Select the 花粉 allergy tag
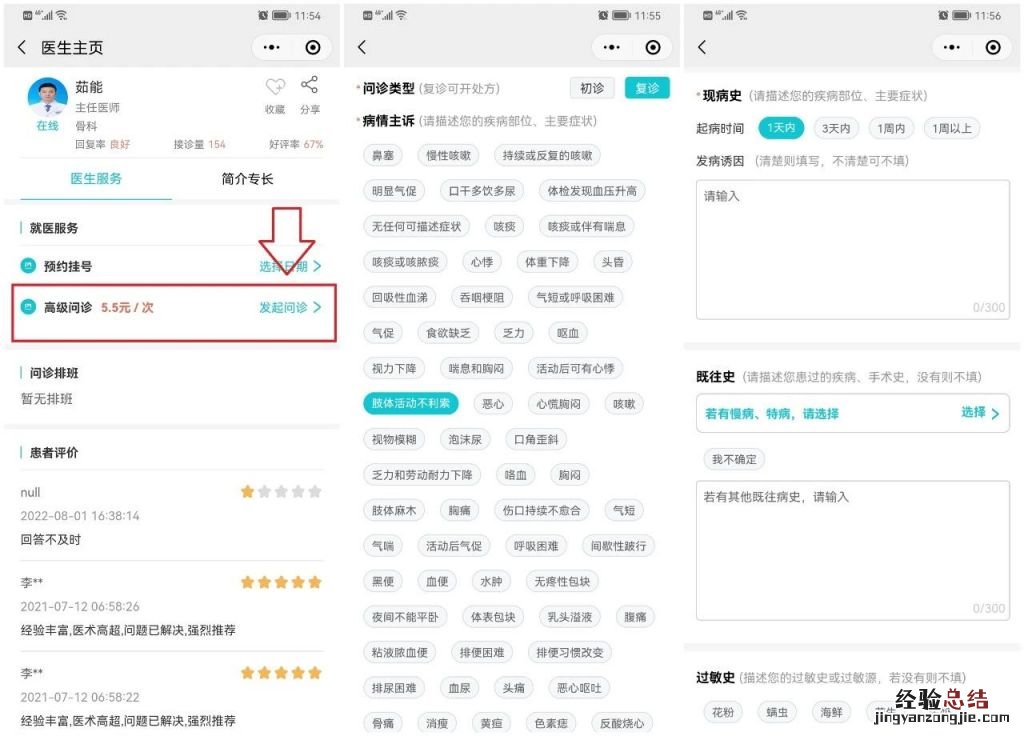 [722, 712]
